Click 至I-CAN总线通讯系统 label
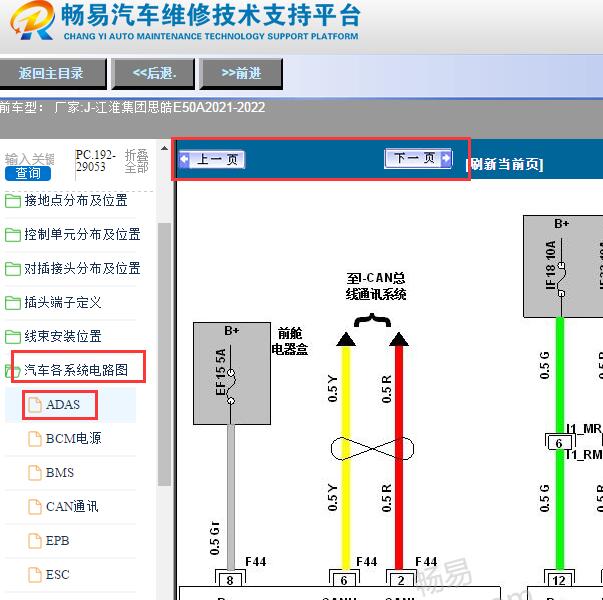The width and height of the screenshot is (603, 600). (x=376, y=286)
